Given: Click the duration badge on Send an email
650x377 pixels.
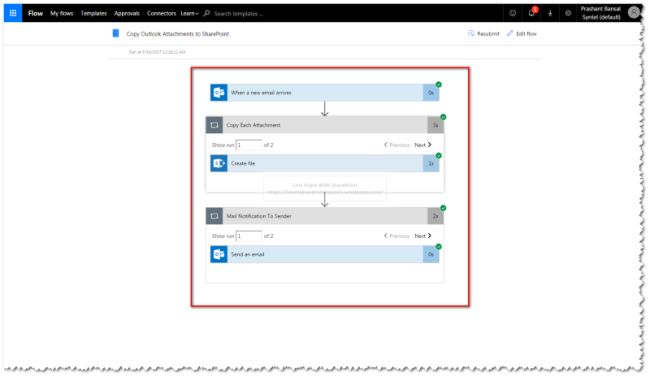Looking at the screenshot, I should click(x=431, y=254).
